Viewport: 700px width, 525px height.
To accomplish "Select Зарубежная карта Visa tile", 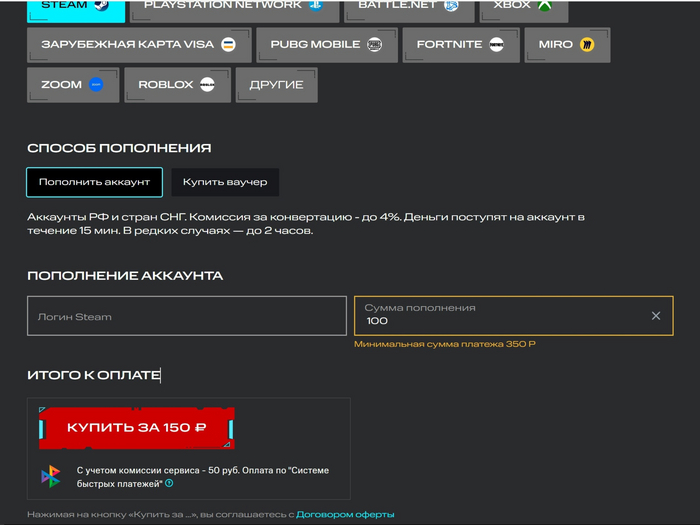I will 139,45.
